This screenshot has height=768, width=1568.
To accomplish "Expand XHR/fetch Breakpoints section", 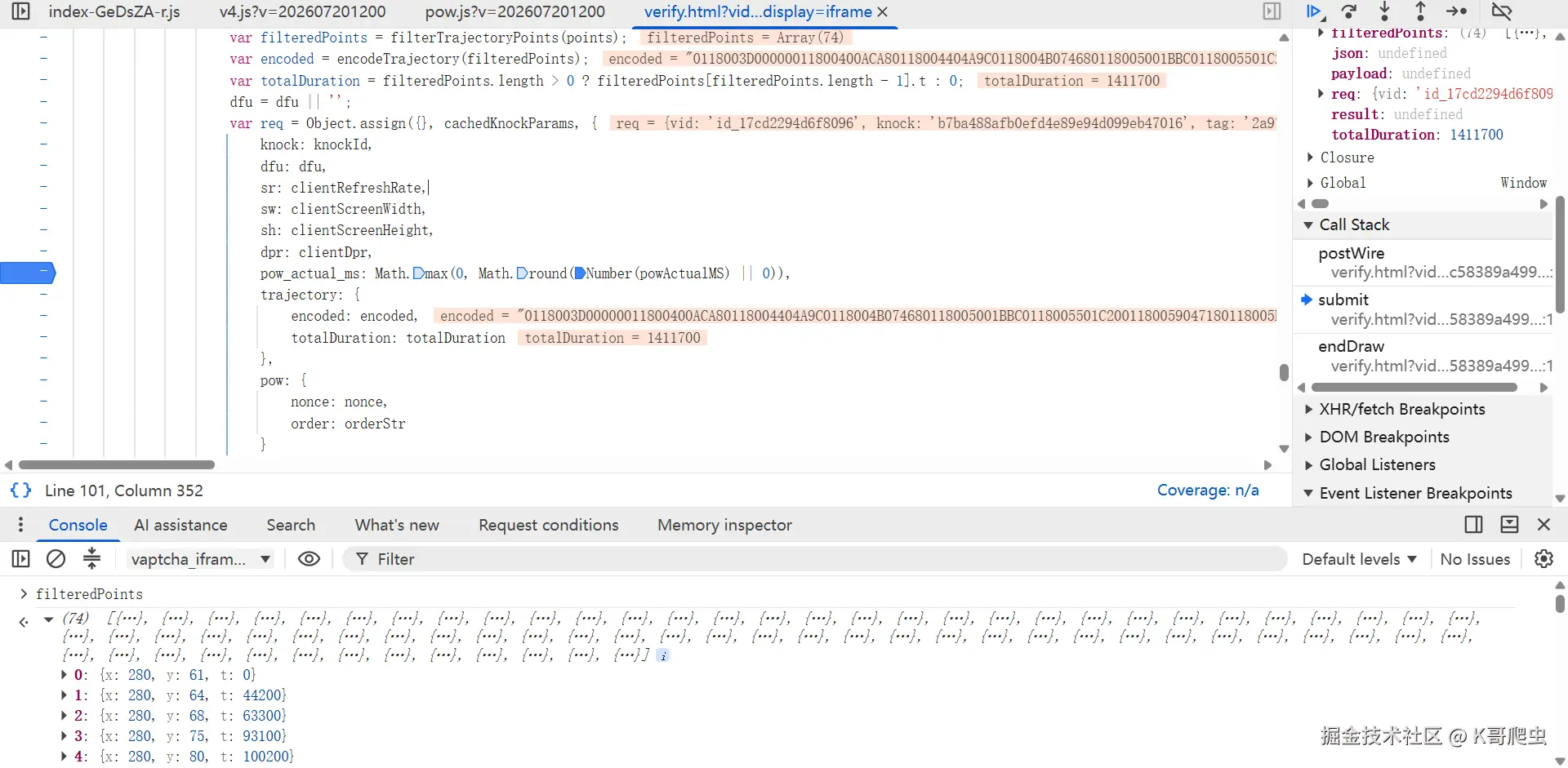I will click(x=1308, y=409).
